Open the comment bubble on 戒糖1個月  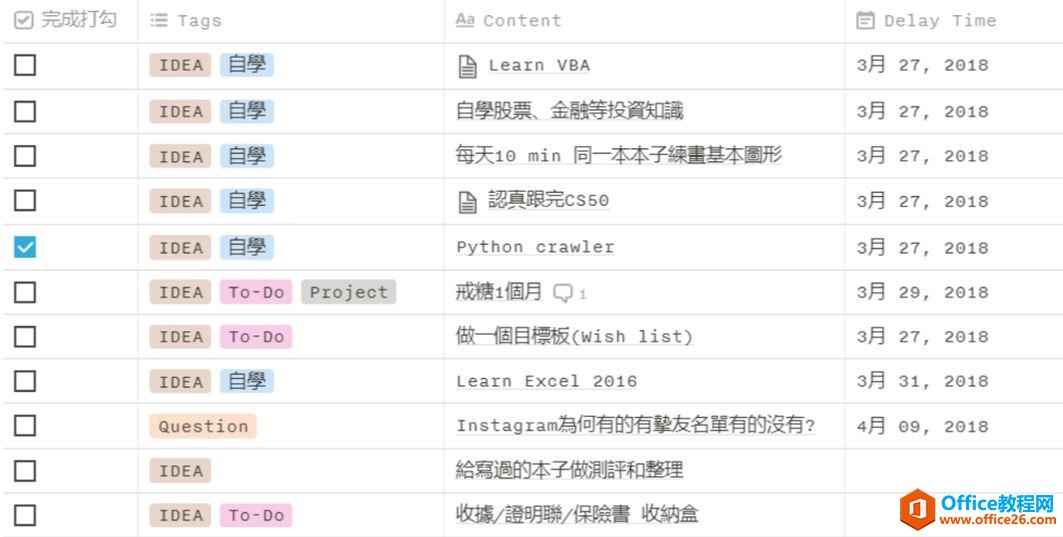pos(564,293)
